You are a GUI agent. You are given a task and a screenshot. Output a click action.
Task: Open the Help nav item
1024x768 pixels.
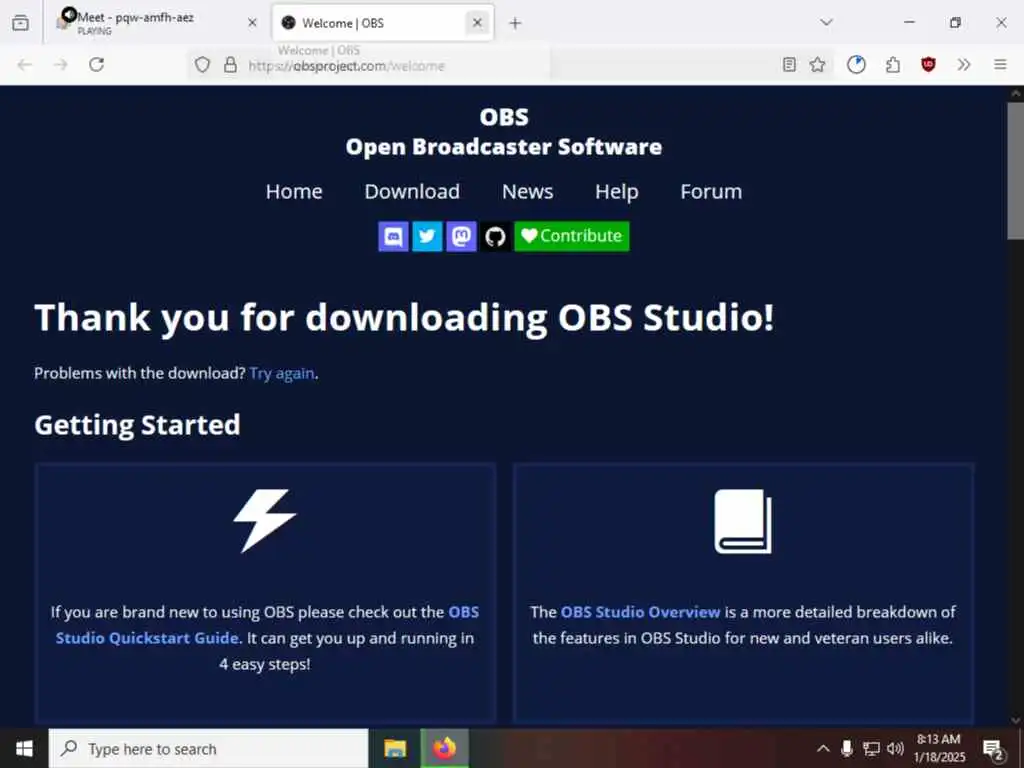click(616, 191)
